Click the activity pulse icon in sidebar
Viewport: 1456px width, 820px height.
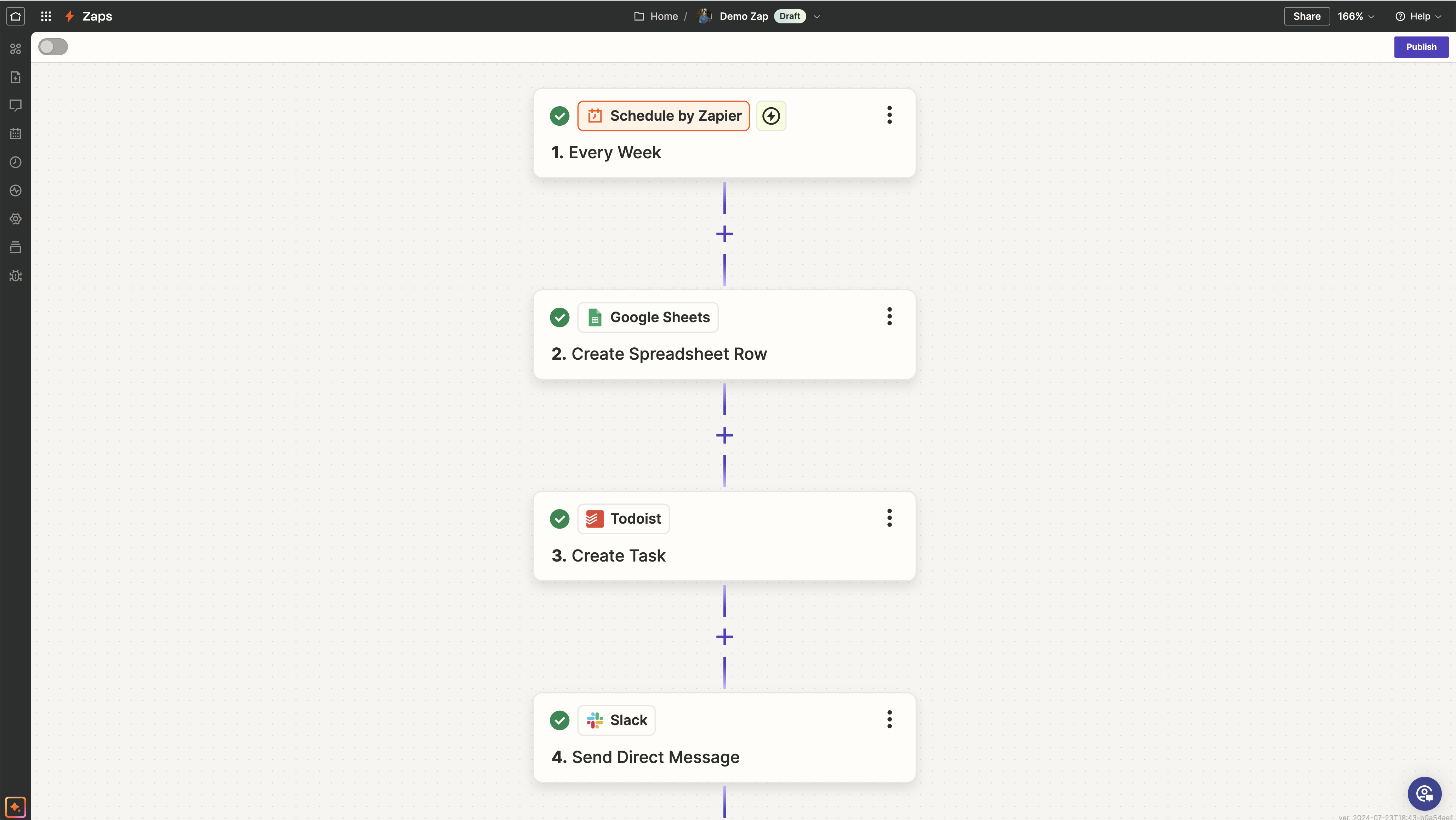pyautogui.click(x=15, y=190)
